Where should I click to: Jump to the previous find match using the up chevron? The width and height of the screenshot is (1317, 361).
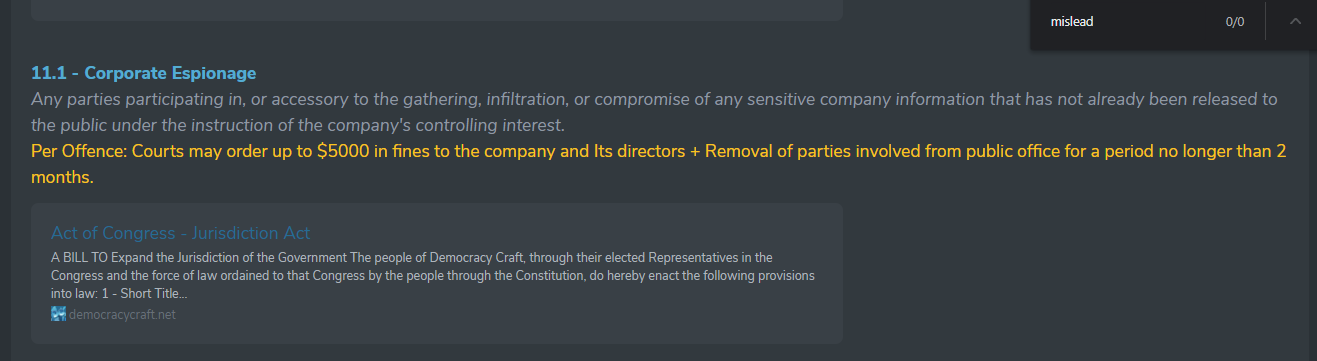[1295, 21]
